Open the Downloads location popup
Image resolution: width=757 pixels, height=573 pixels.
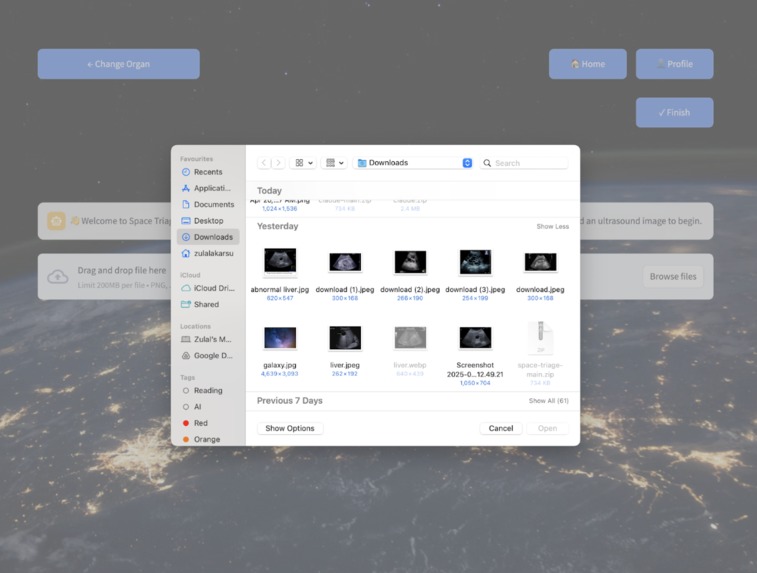coord(414,163)
